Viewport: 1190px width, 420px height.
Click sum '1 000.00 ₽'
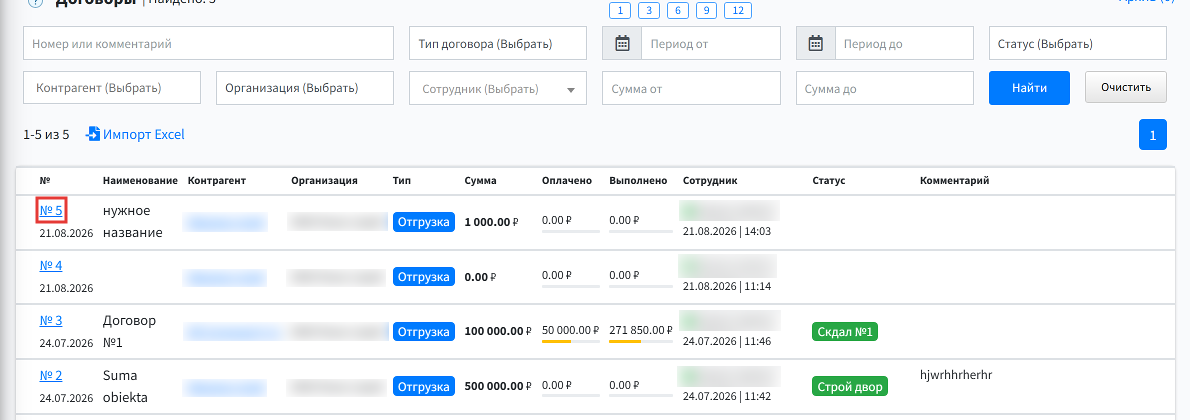(x=491, y=222)
